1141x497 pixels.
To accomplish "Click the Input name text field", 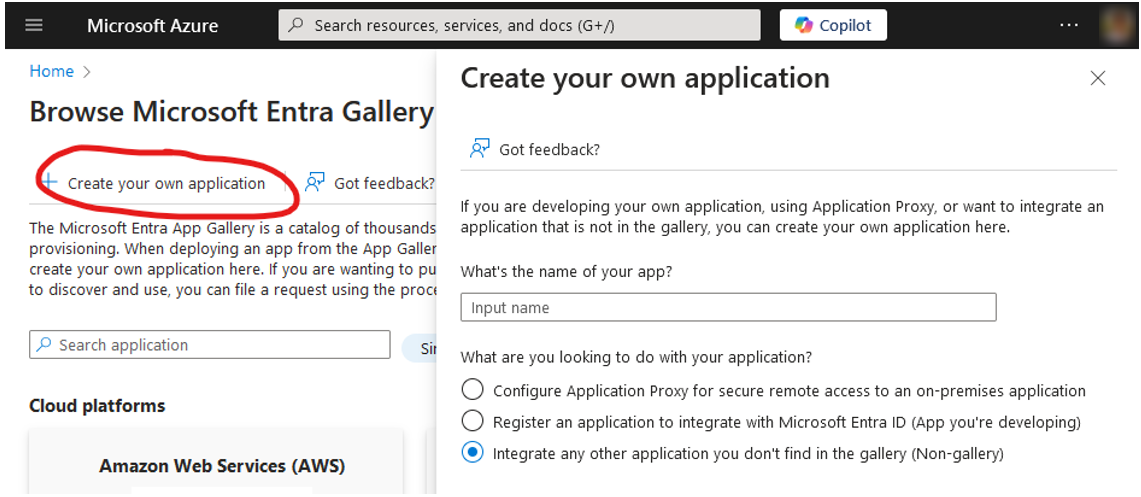I will pyautogui.click(x=728, y=308).
